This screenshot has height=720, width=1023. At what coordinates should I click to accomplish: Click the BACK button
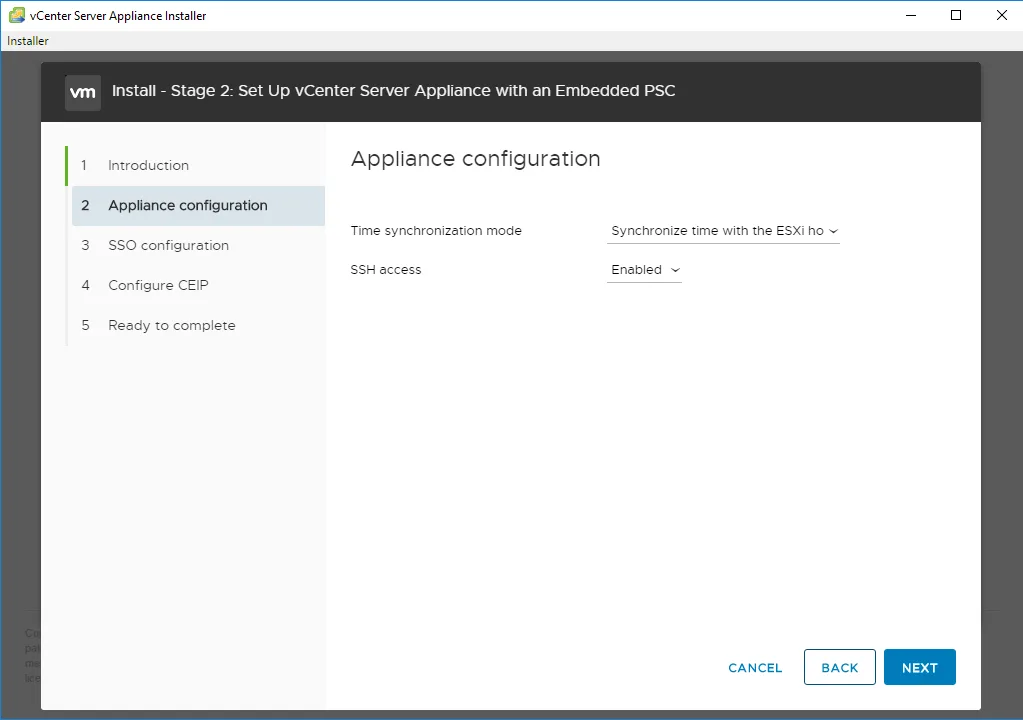[x=840, y=667]
